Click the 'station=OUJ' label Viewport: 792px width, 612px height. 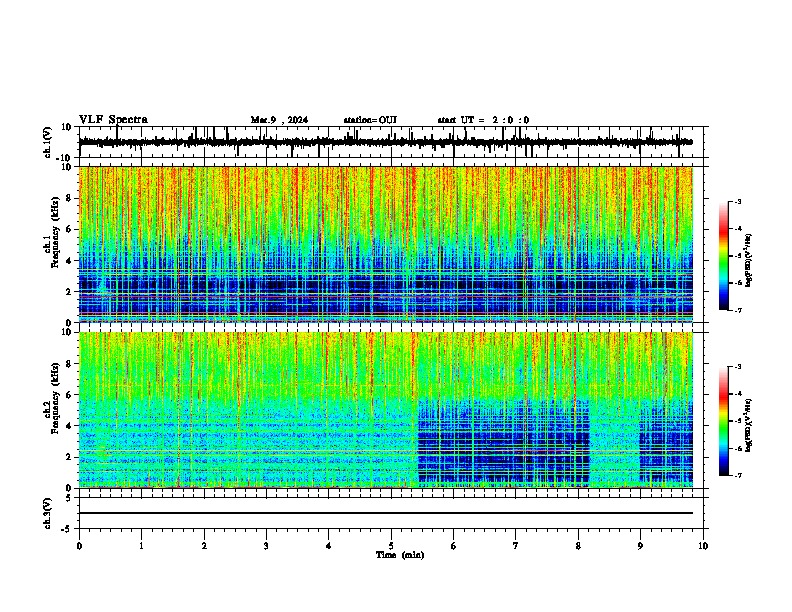tap(370, 120)
